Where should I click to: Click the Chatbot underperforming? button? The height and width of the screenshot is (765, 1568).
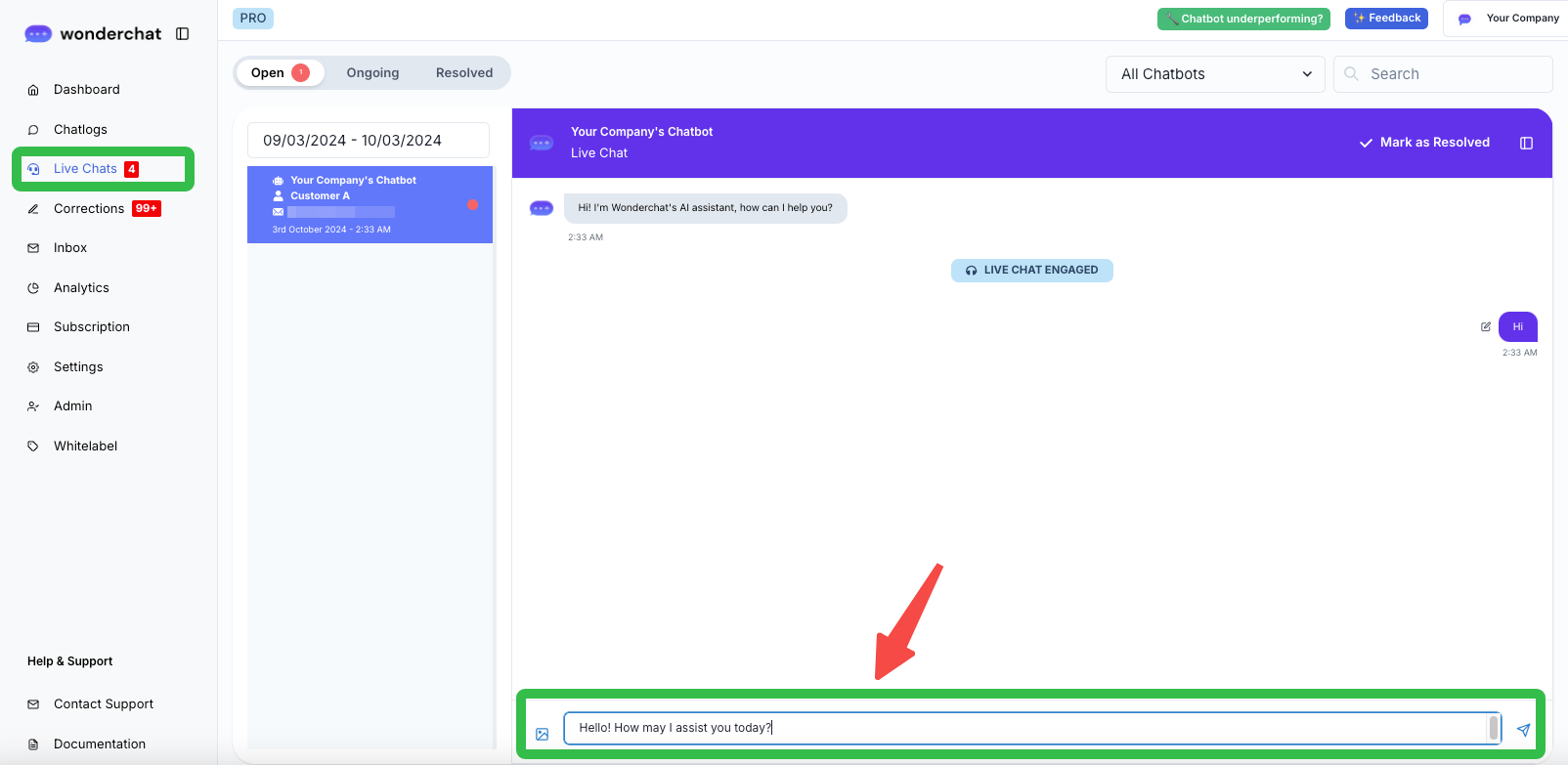point(1242,19)
